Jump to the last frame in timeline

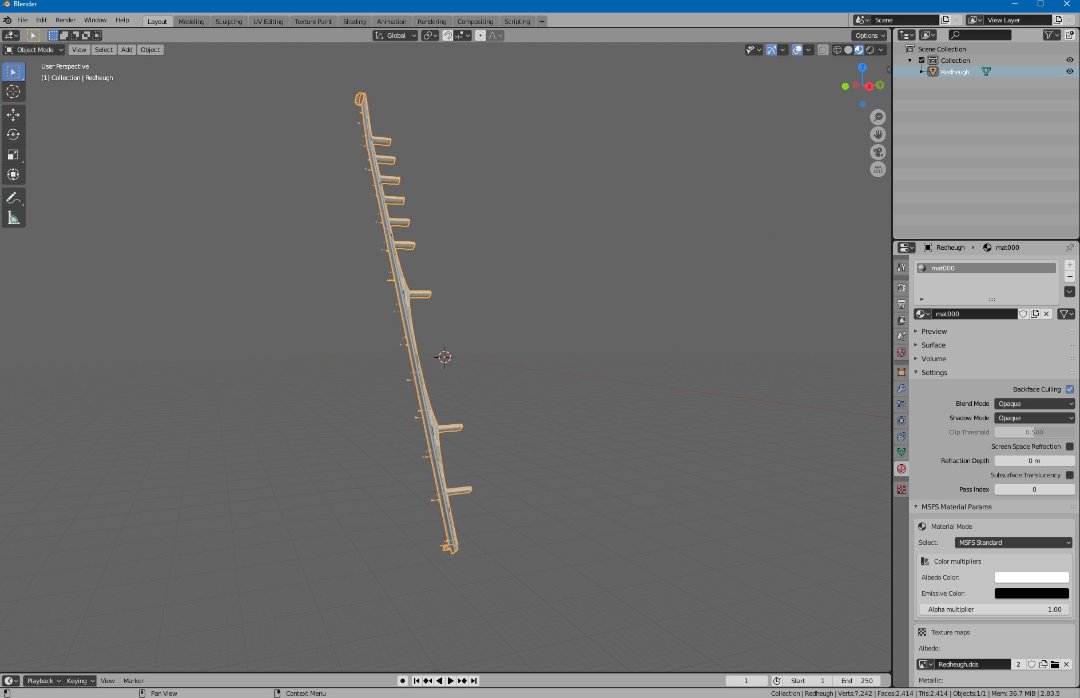tap(474, 681)
